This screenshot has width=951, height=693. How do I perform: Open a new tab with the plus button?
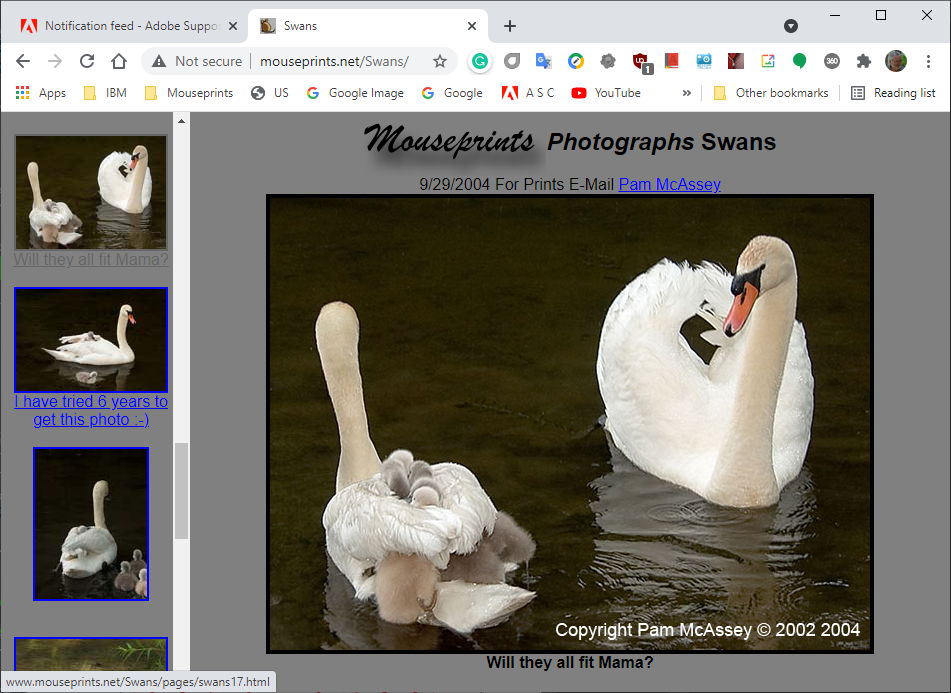coord(510,26)
